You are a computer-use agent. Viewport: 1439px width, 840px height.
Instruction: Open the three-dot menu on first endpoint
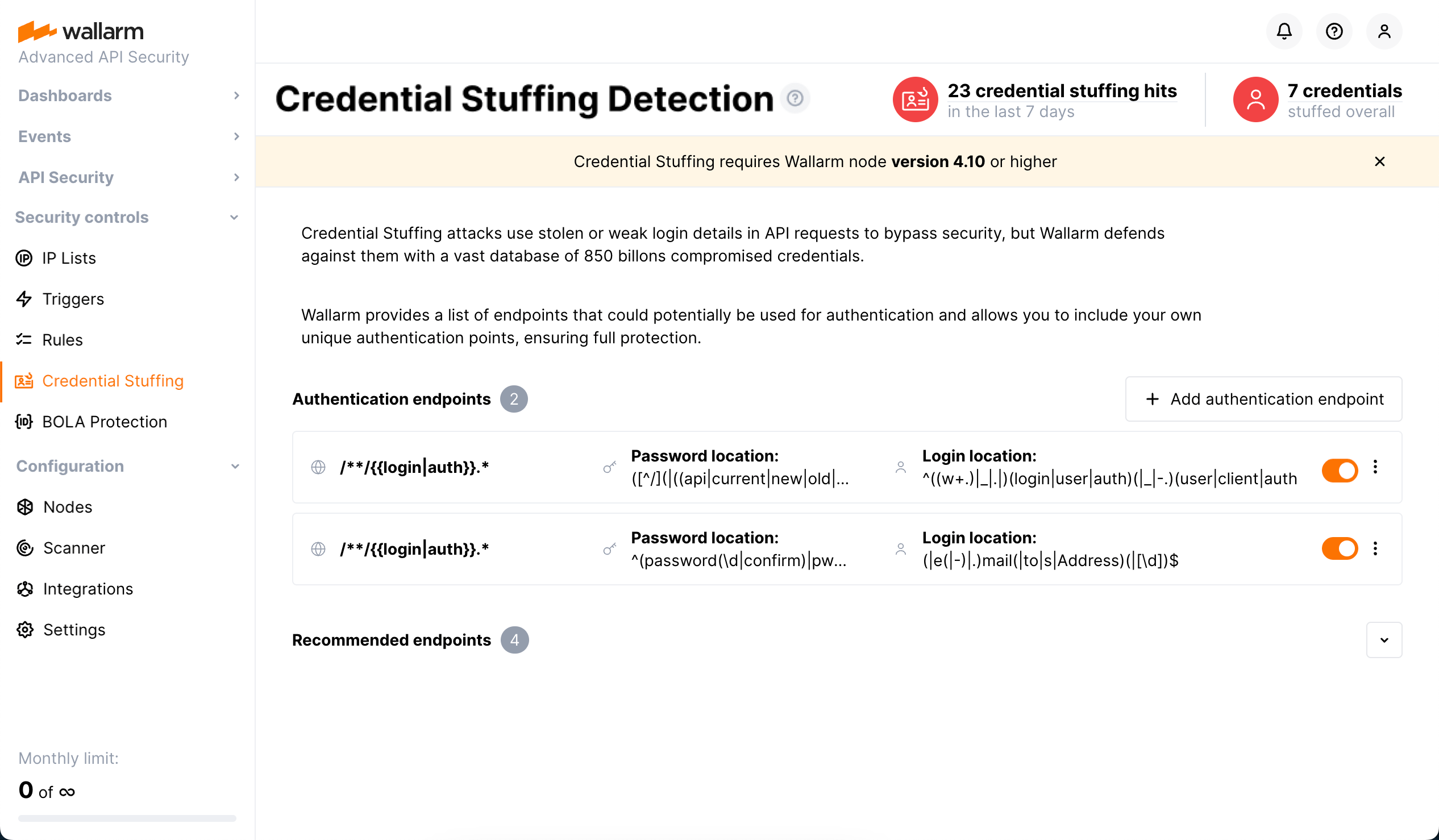[1375, 467]
